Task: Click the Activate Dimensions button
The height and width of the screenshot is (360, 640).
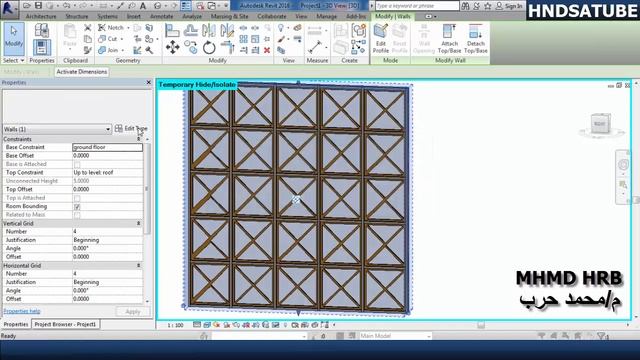Action: [82, 72]
